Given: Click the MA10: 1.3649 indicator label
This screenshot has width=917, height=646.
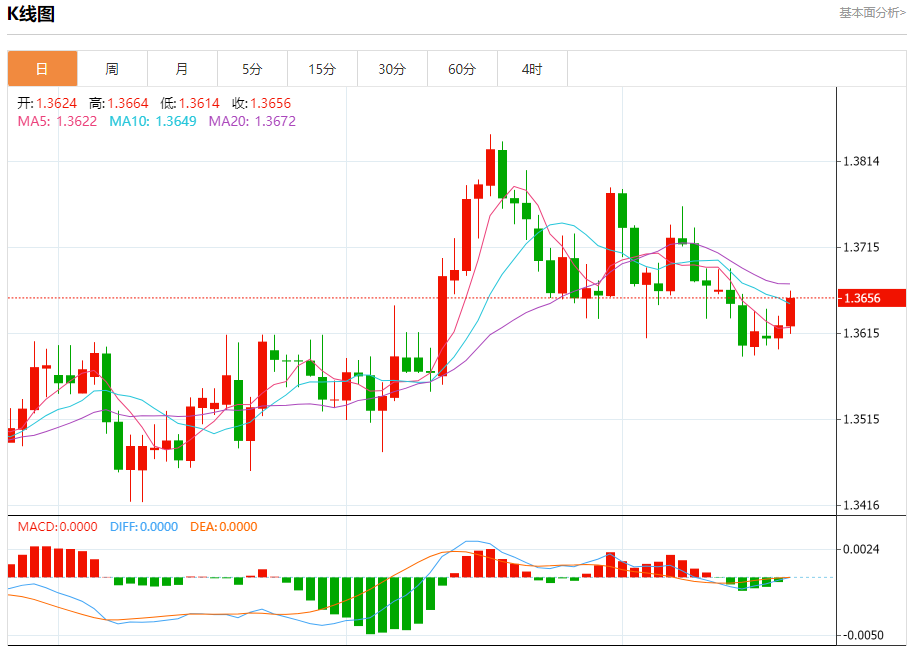Looking at the screenshot, I should [153, 121].
